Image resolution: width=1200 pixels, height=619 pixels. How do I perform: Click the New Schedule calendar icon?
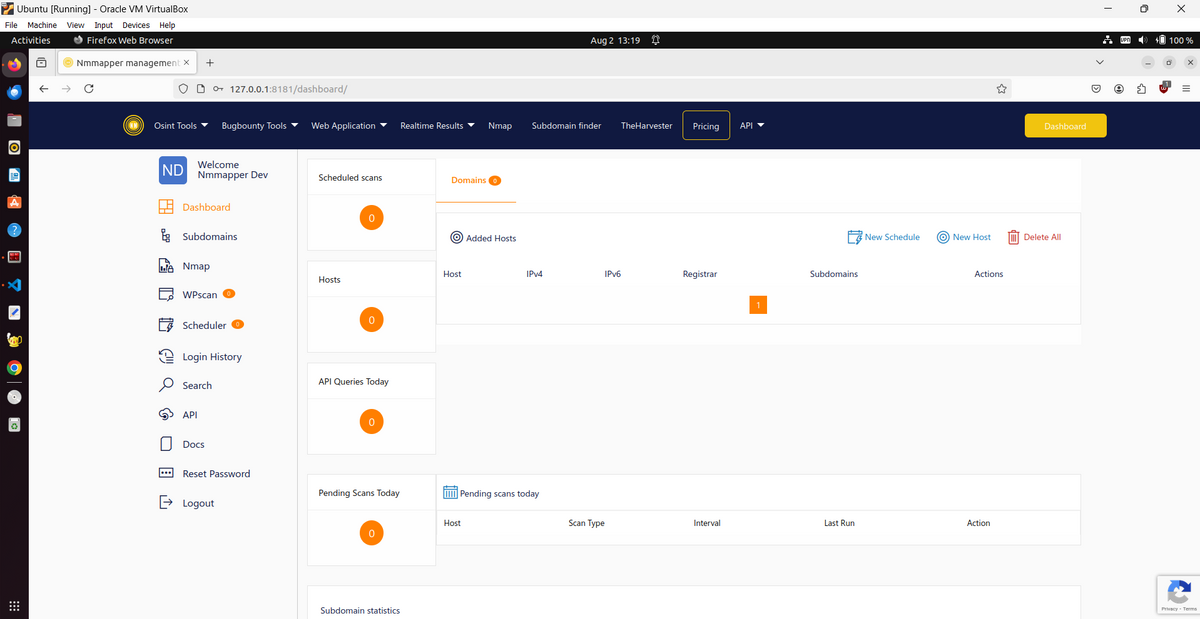coord(854,237)
